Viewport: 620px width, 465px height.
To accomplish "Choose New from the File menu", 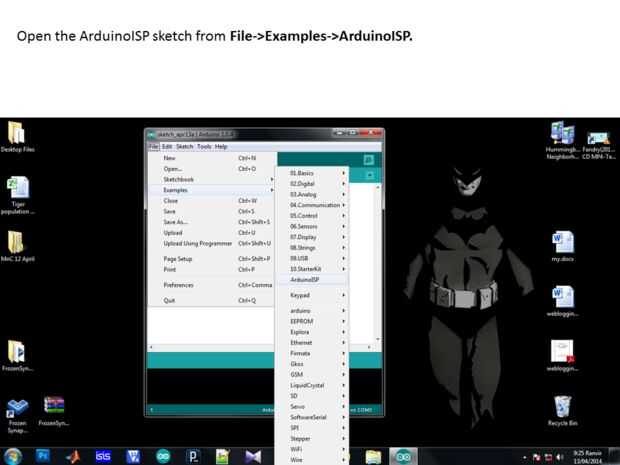I will [211, 158].
